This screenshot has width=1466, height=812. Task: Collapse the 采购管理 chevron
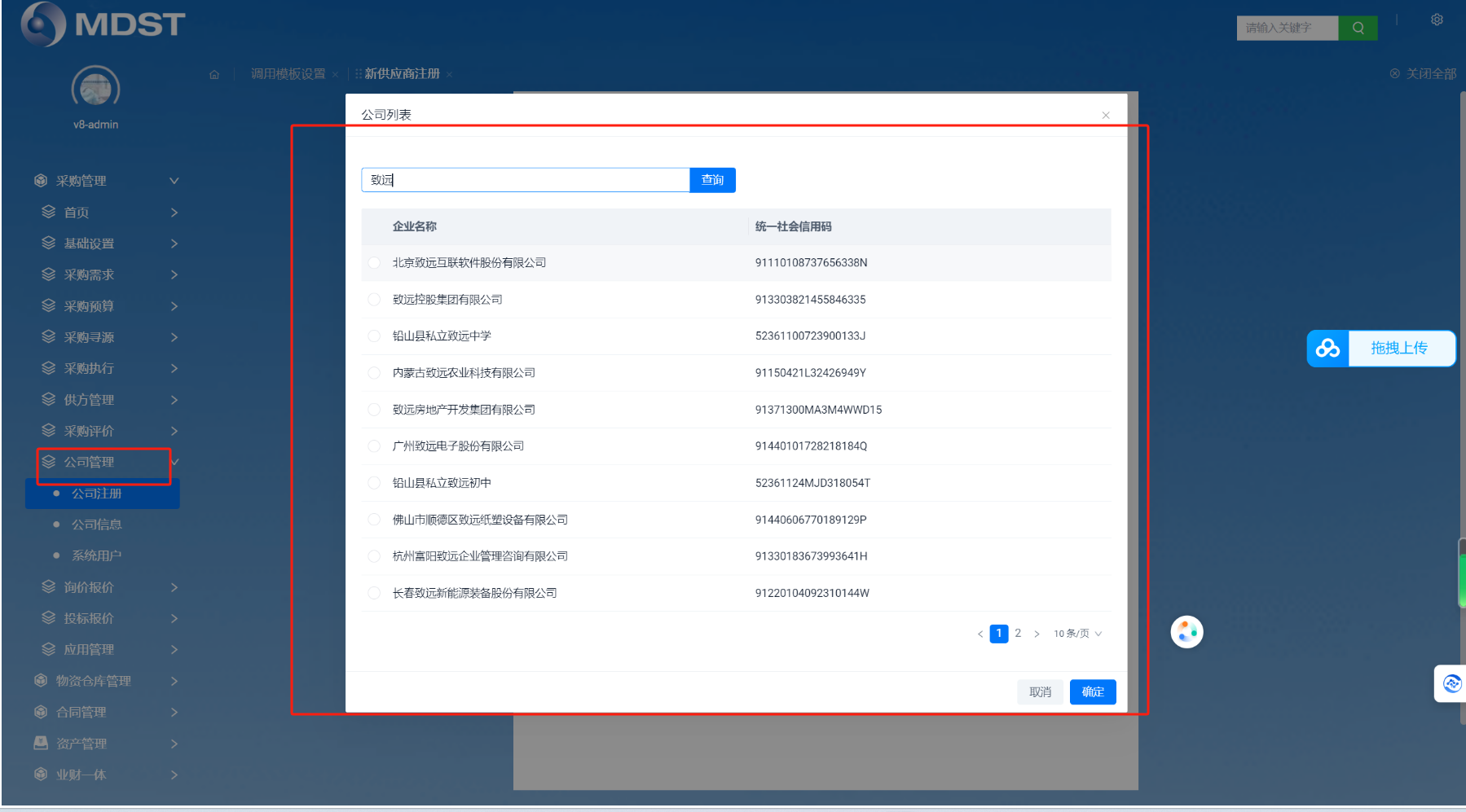tap(174, 181)
